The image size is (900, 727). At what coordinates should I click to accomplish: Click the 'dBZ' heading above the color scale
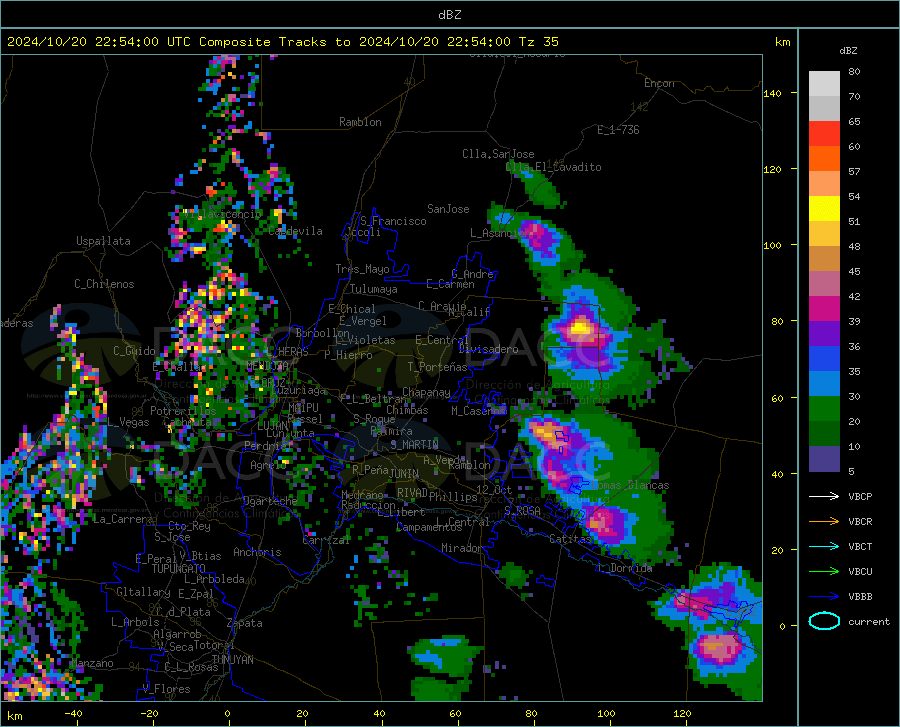848,50
